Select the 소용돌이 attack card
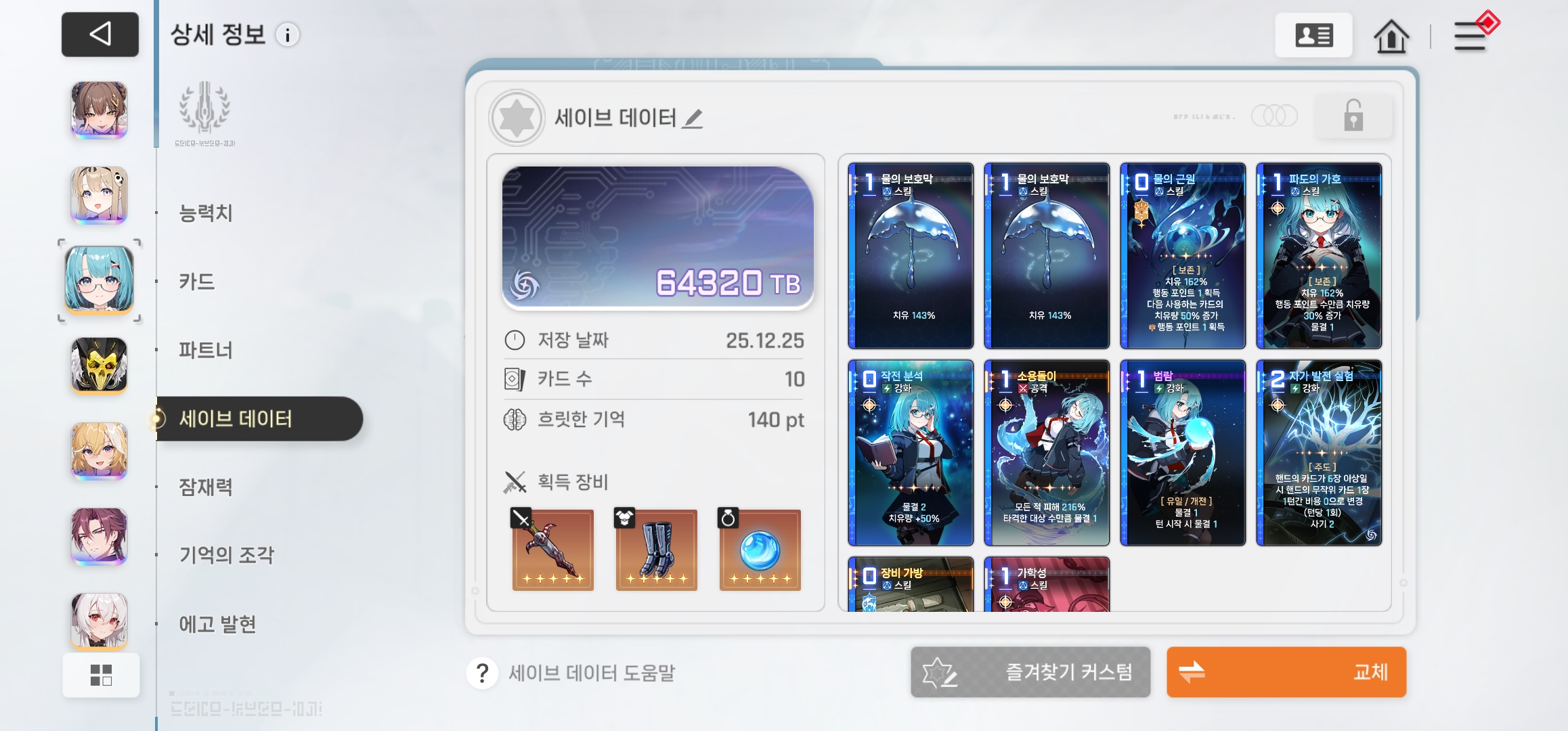Screen dimensions: 1568x731 (1046, 452)
